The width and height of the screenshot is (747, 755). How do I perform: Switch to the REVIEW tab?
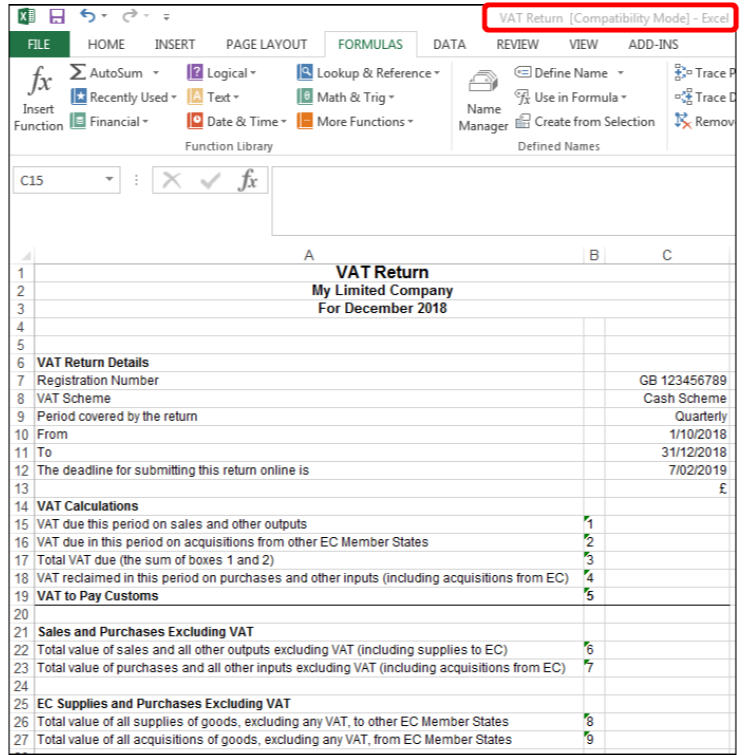(517, 44)
